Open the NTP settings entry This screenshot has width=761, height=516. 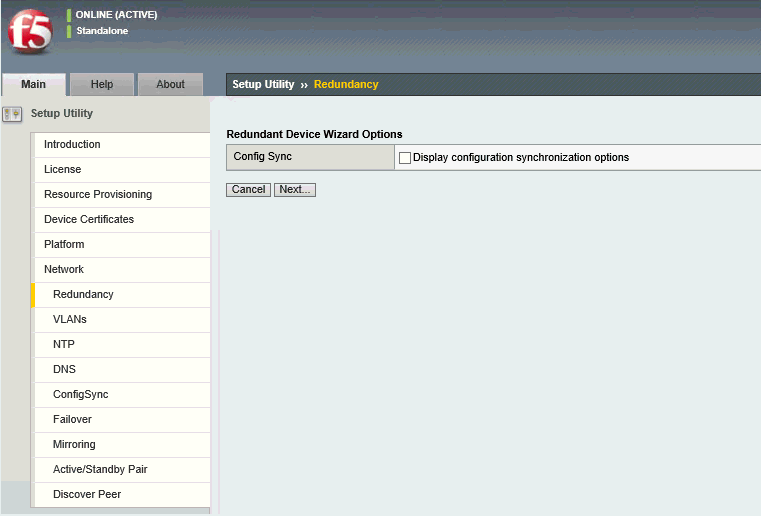click(64, 345)
